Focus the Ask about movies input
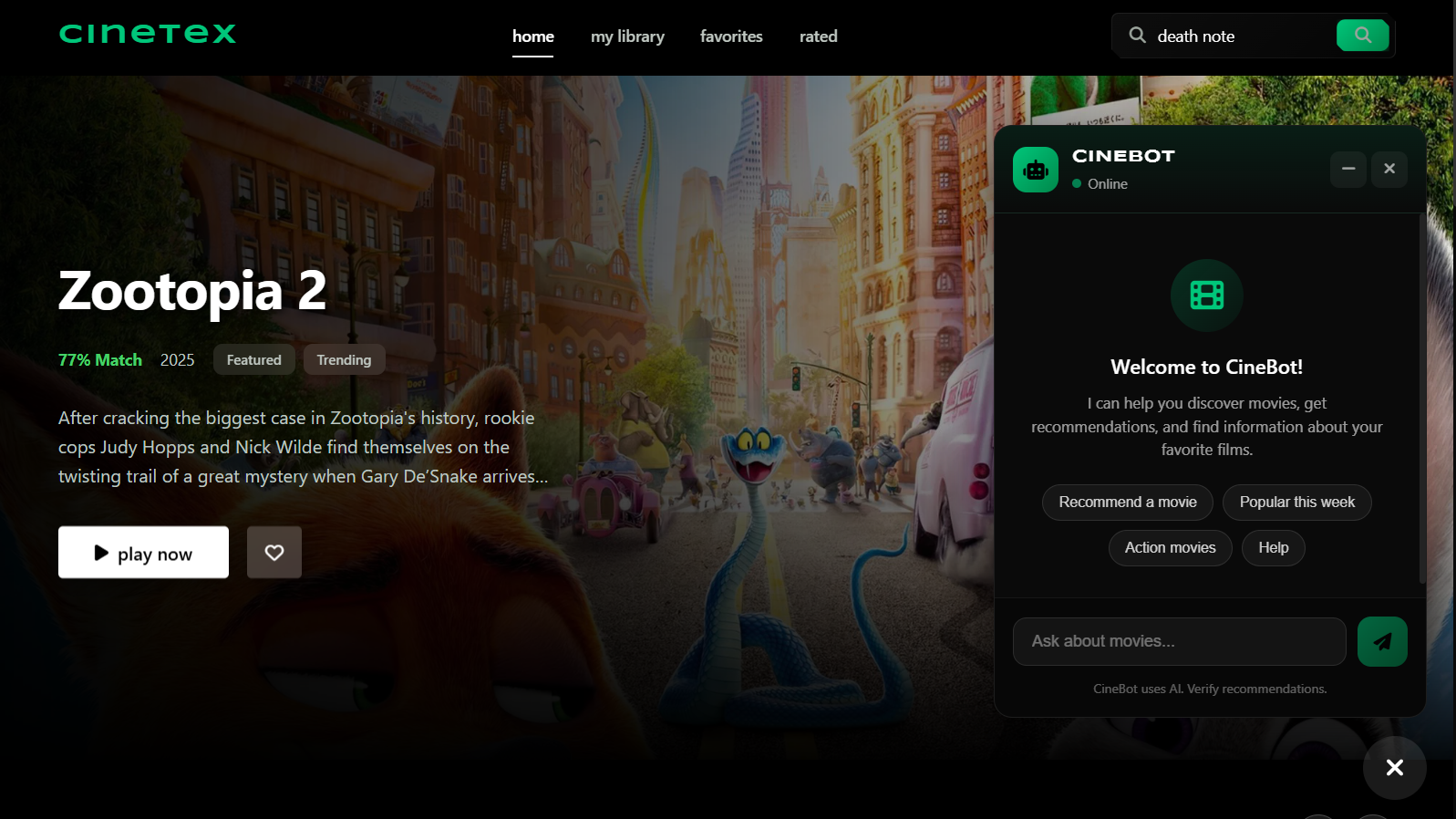The width and height of the screenshot is (1456, 819). coord(1180,641)
